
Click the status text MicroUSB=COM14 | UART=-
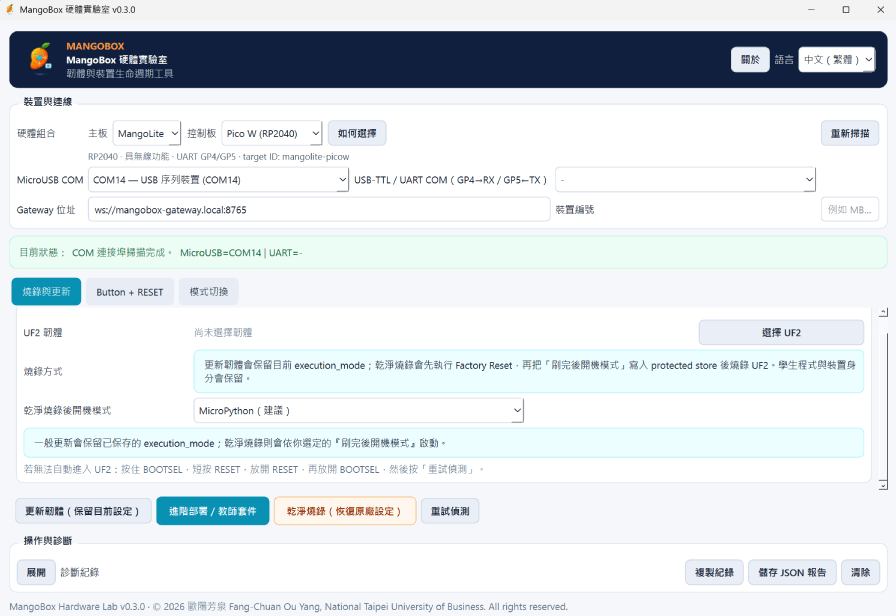[241, 253]
